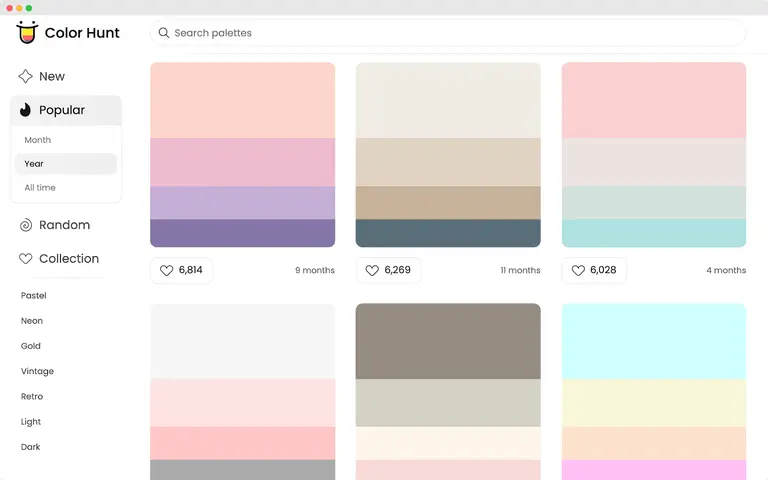The image size is (768, 480).
Task: Open the Popular palettes section
Action: coord(66,110)
